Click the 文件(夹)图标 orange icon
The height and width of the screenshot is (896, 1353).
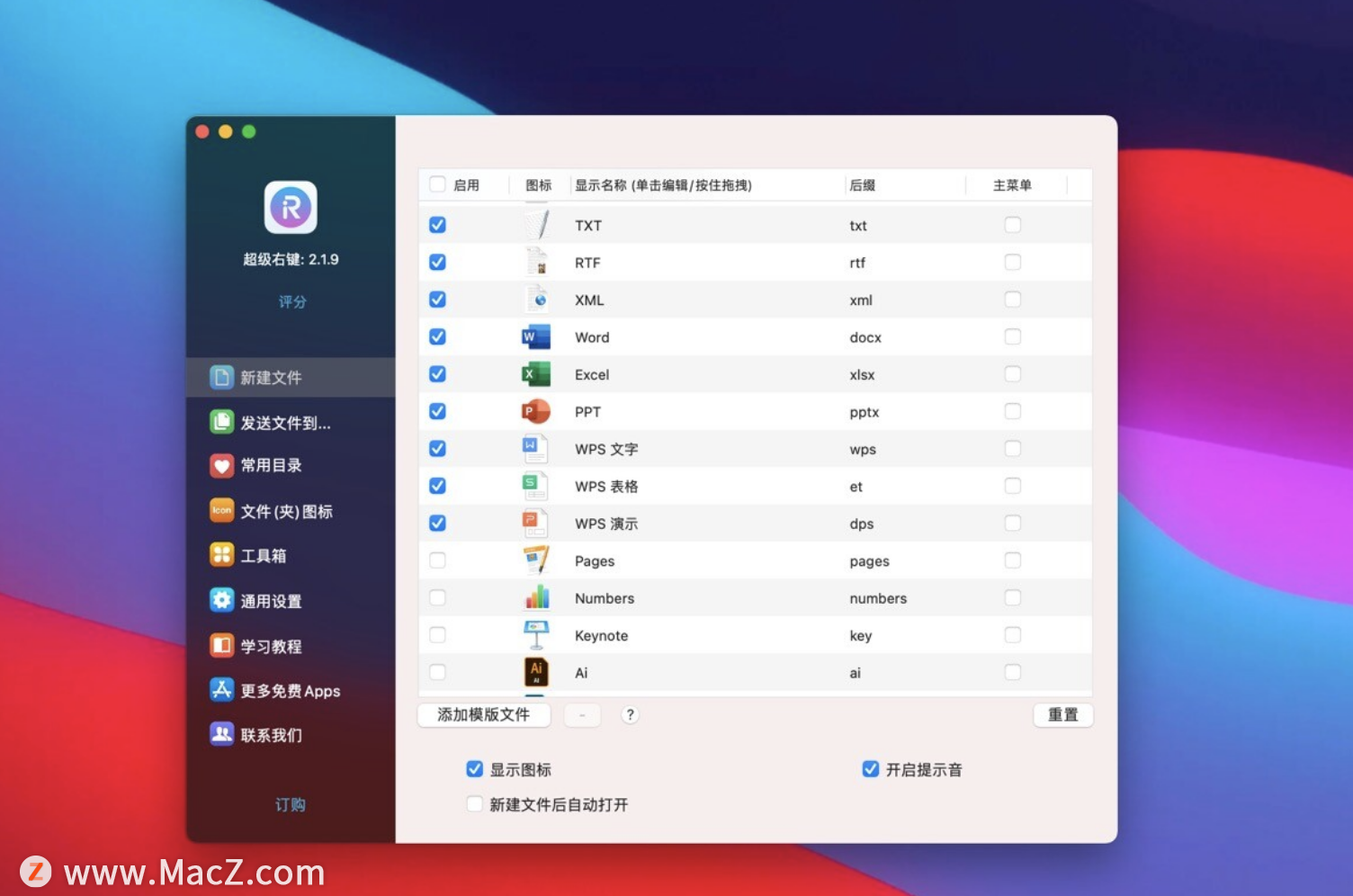click(x=221, y=510)
